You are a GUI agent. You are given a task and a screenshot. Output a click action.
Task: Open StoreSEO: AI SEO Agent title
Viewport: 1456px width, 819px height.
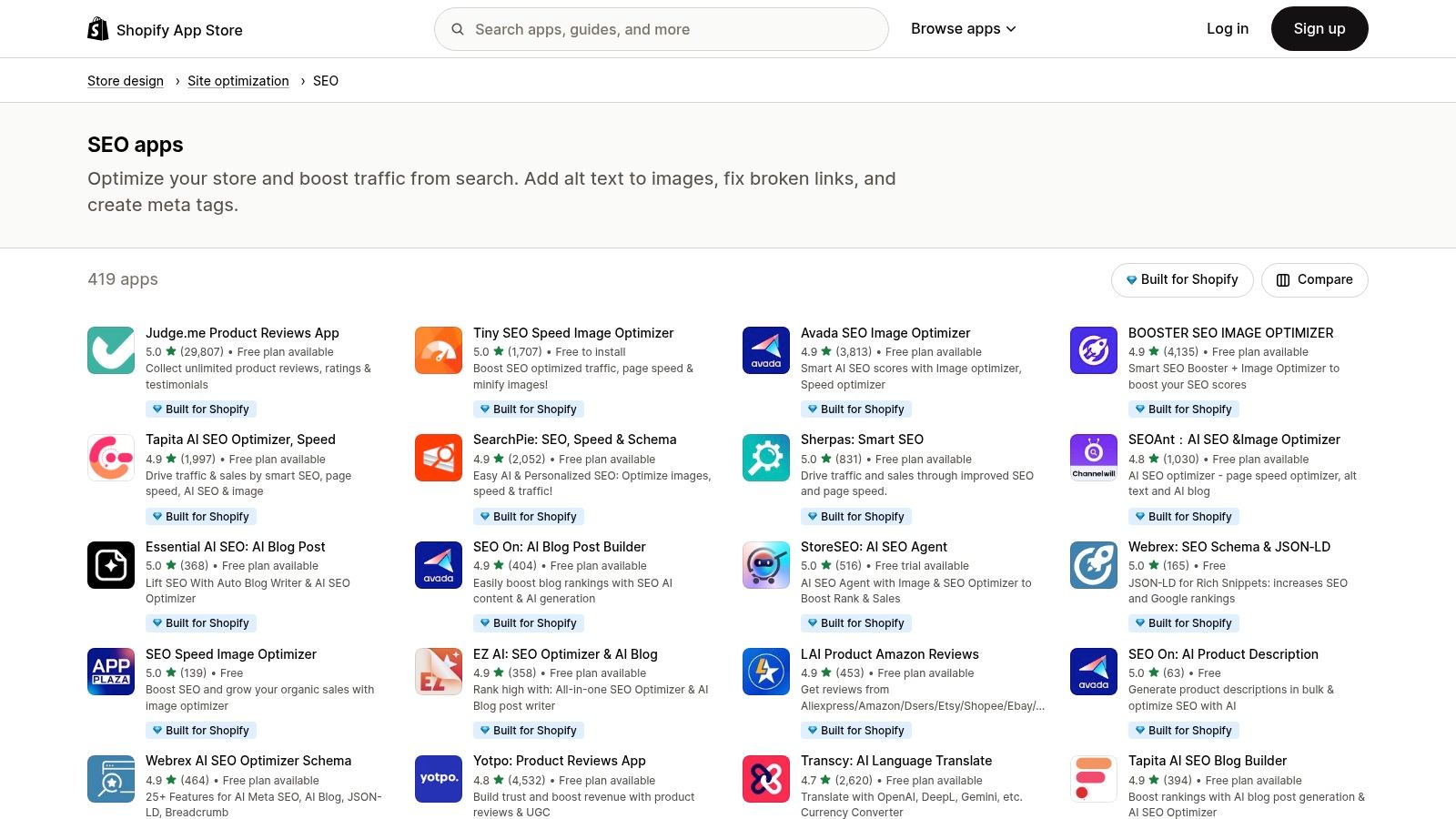click(874, 547)
